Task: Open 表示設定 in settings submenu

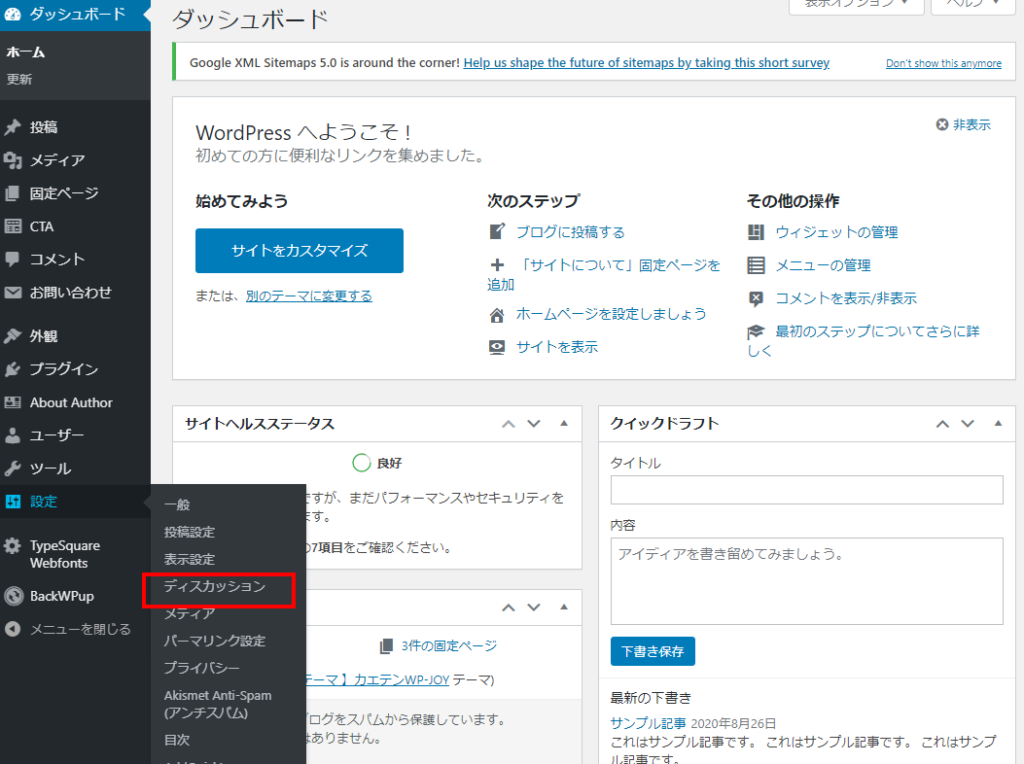Action: coord(189,560)
